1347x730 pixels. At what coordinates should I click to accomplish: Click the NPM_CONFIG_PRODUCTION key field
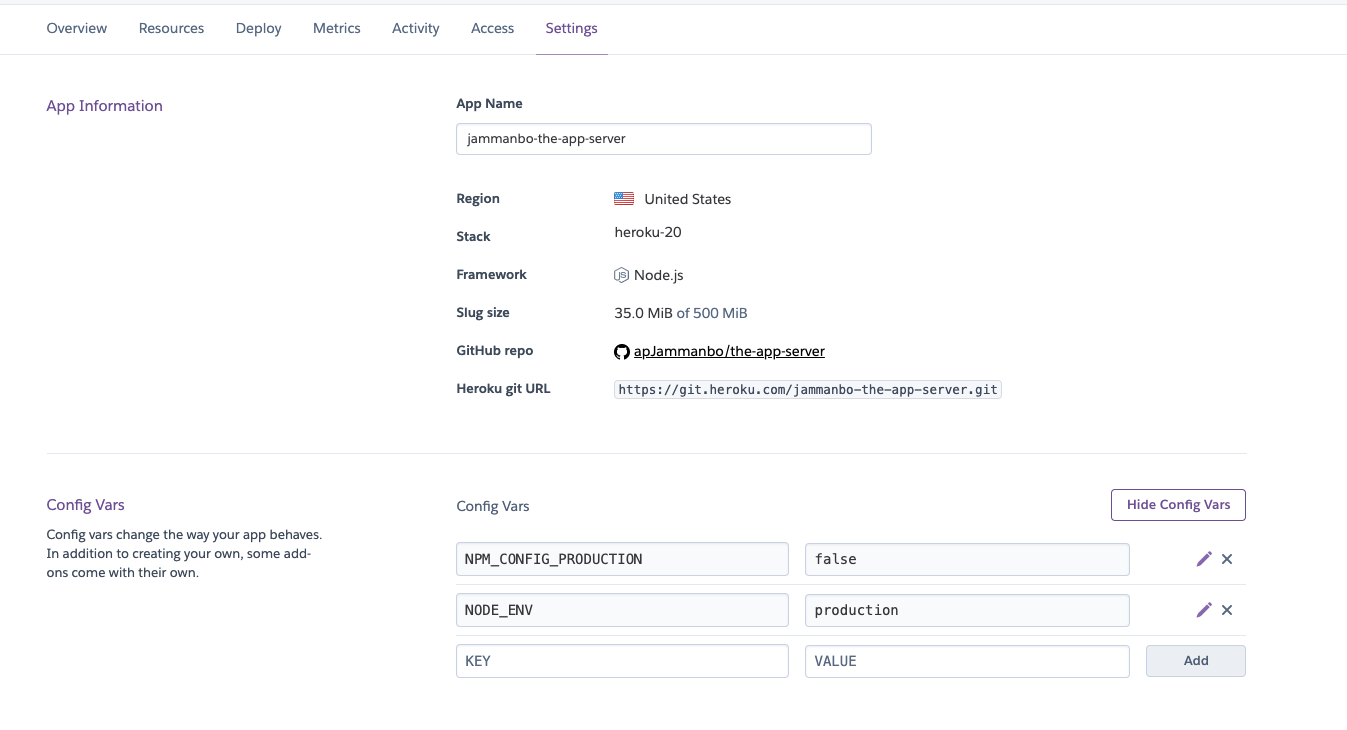[622, 559]
